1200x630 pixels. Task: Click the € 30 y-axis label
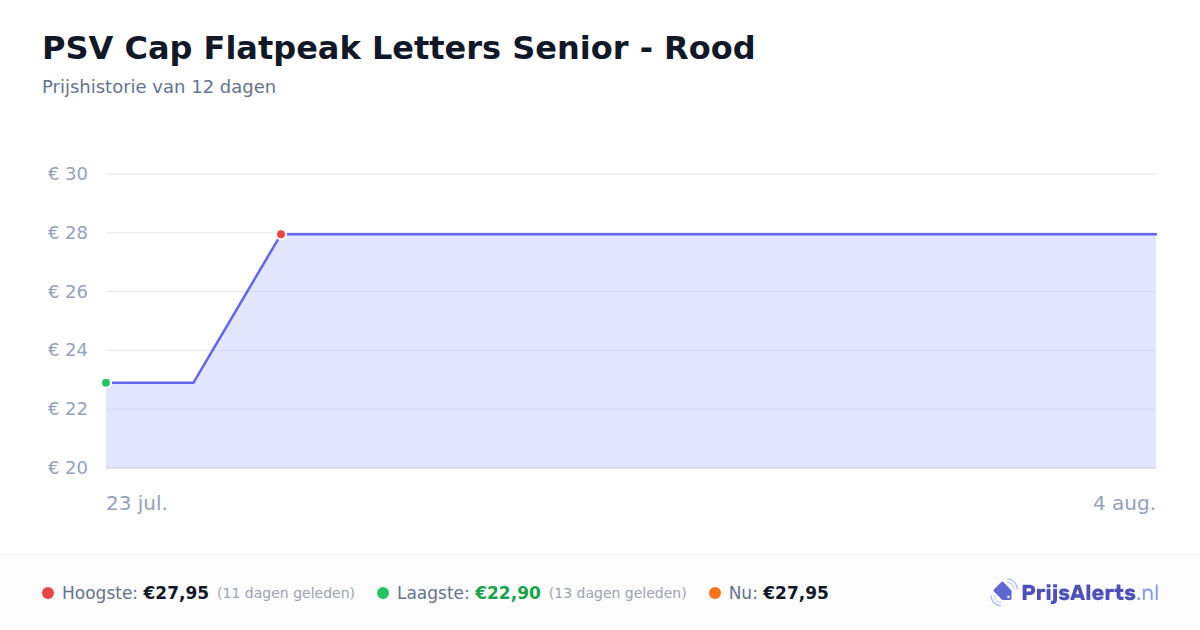tap(68, 174)
